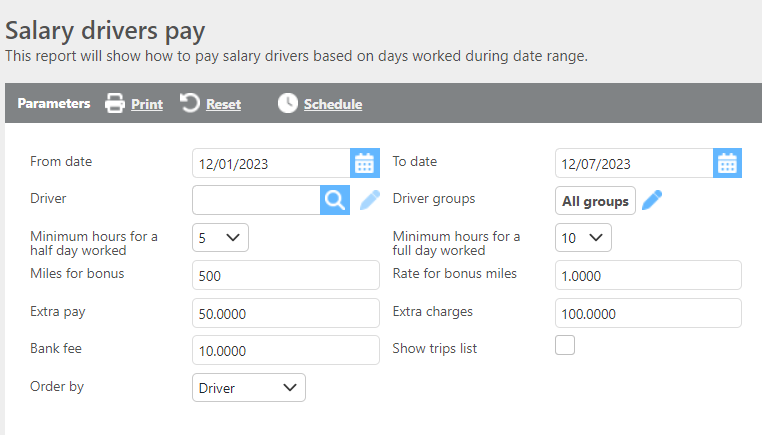This screenshot has height=435, width=762.
Task: Open the From date calendar picker
Action: coord(364,163)
